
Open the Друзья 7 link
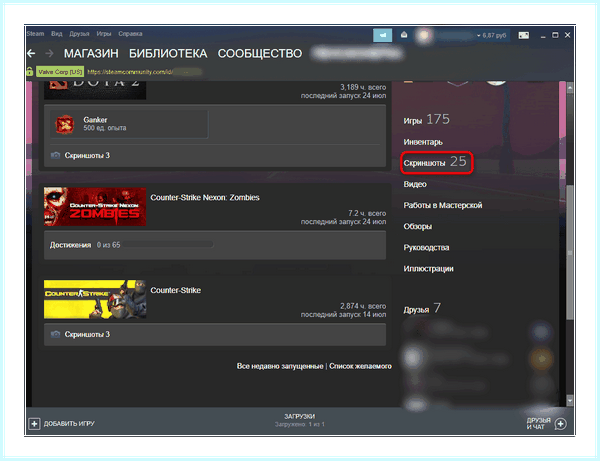(x=422, y=308)
